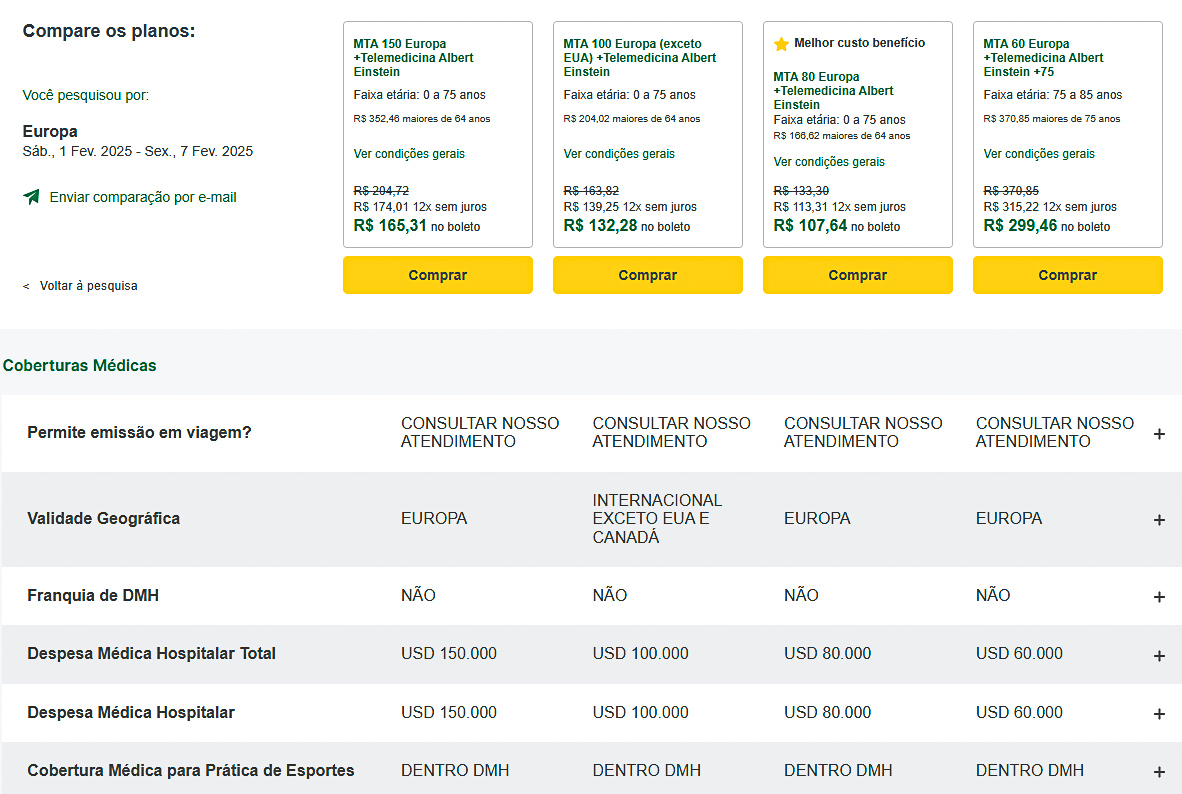Click the struck-through R$ 370,85 price
Image resolution: width=1182 pixels, height=794 pixels.
(x=1011, y=191)
